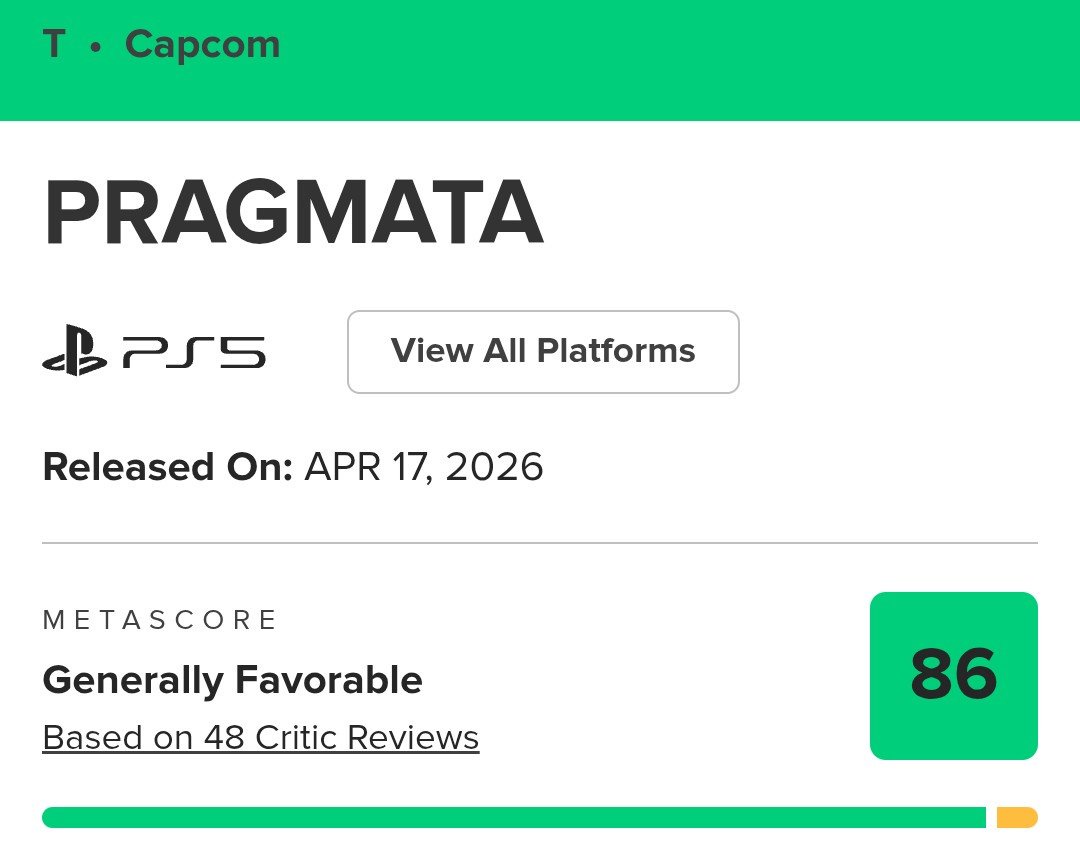Click the word Platforms in the button

(616, 352)
